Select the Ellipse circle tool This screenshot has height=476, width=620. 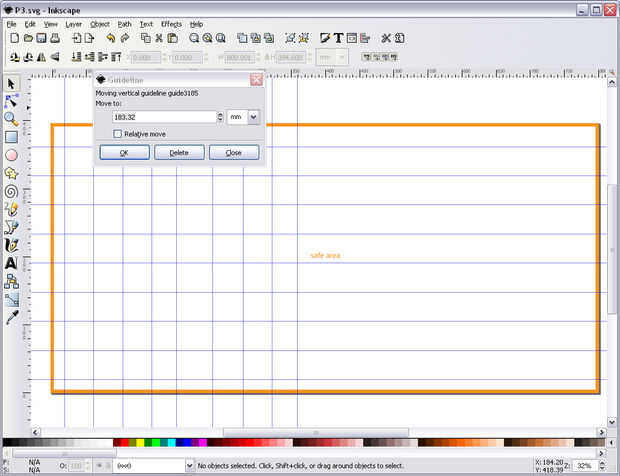coord(11,155)
